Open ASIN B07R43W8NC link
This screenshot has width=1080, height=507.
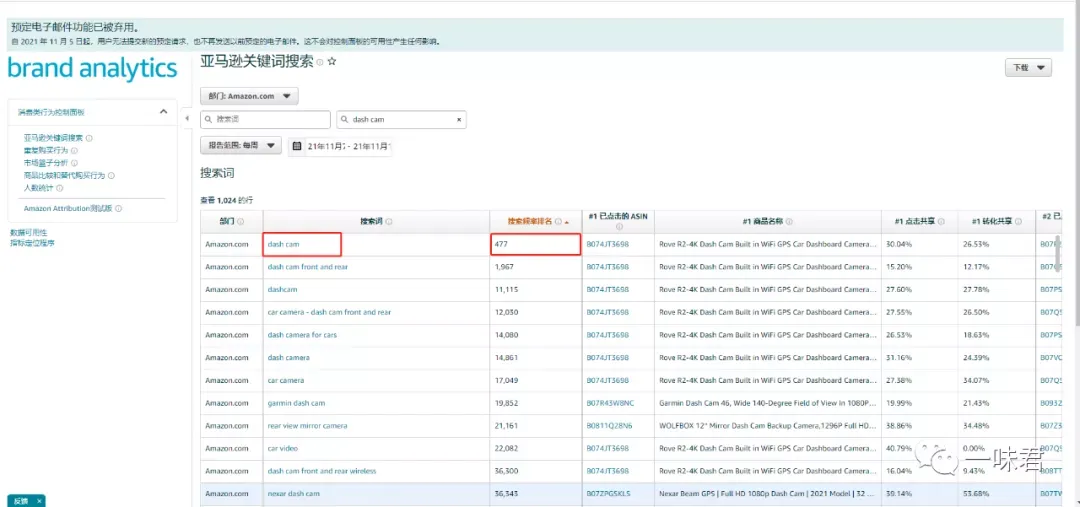[x=610, y=403]
